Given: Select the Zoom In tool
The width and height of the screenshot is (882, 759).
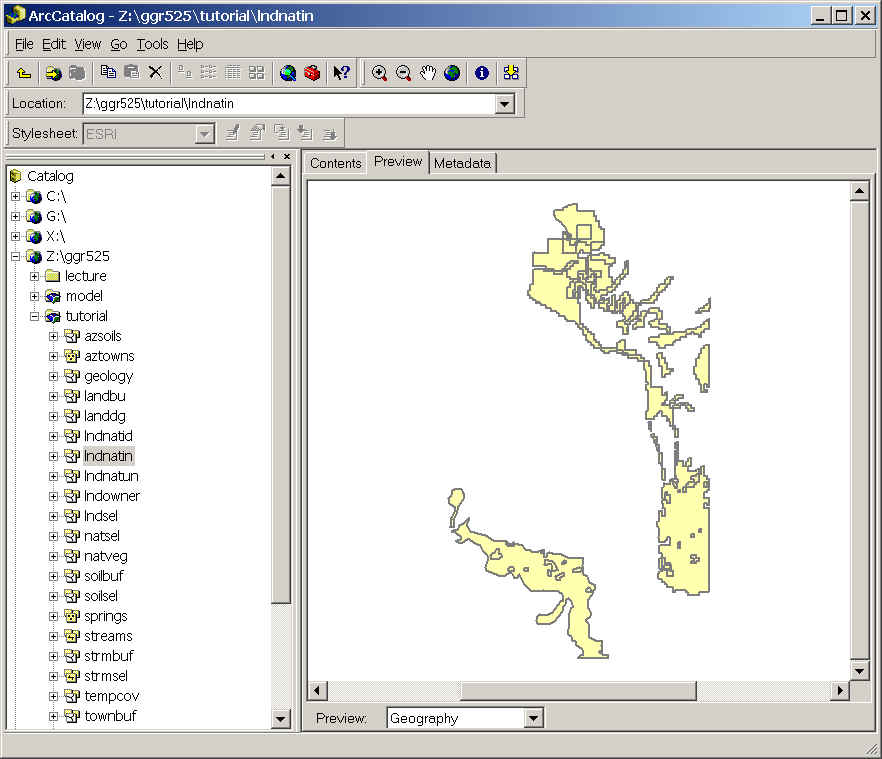Looking at the screenshot, I should coord(379,73).
